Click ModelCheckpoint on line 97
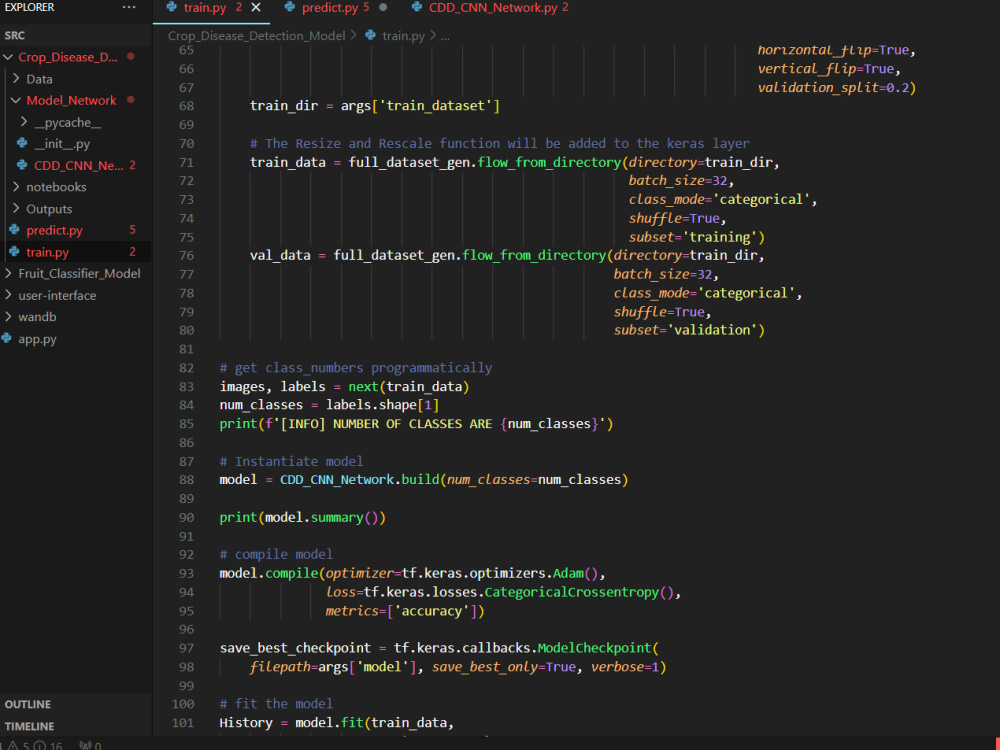 click(x=594, y=648)
